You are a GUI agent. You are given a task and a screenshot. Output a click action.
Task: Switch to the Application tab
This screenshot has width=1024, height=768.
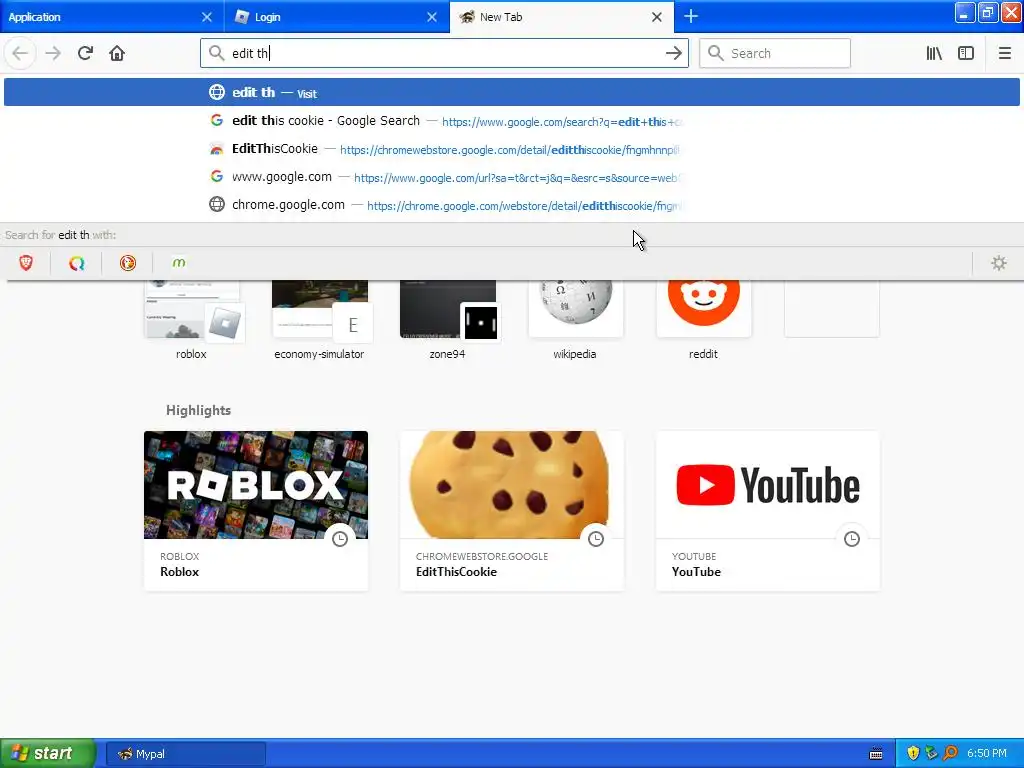tap(112, 16)
